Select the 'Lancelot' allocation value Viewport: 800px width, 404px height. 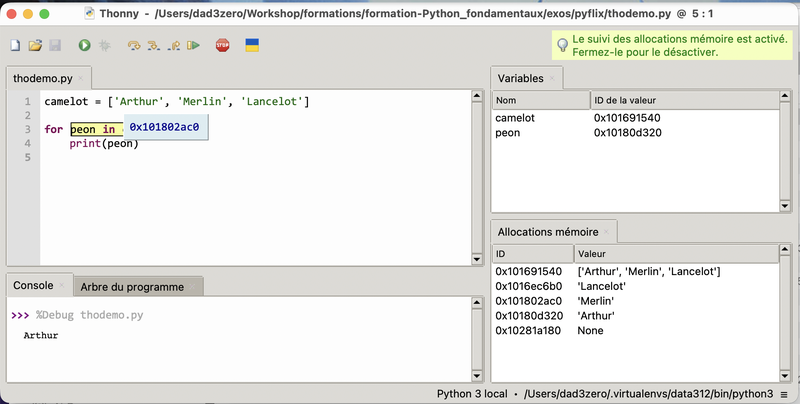(x=602, y=286)
